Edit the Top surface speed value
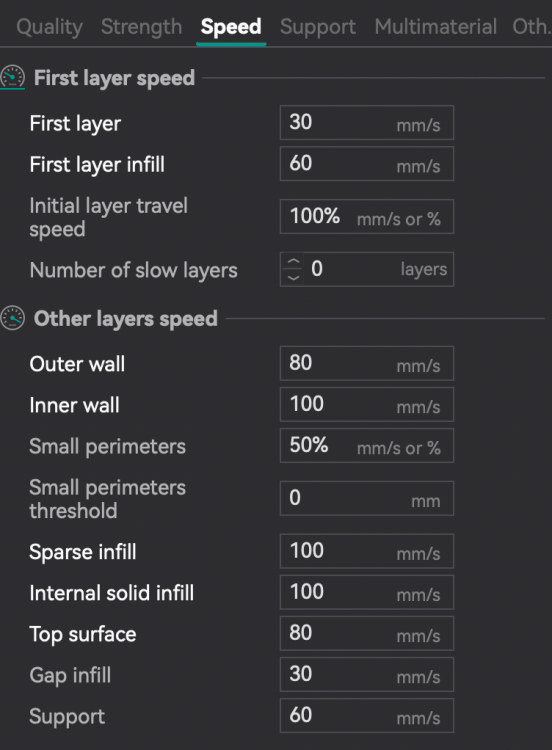The height and width of the screenshot is (750, 552). coord(367,634)
